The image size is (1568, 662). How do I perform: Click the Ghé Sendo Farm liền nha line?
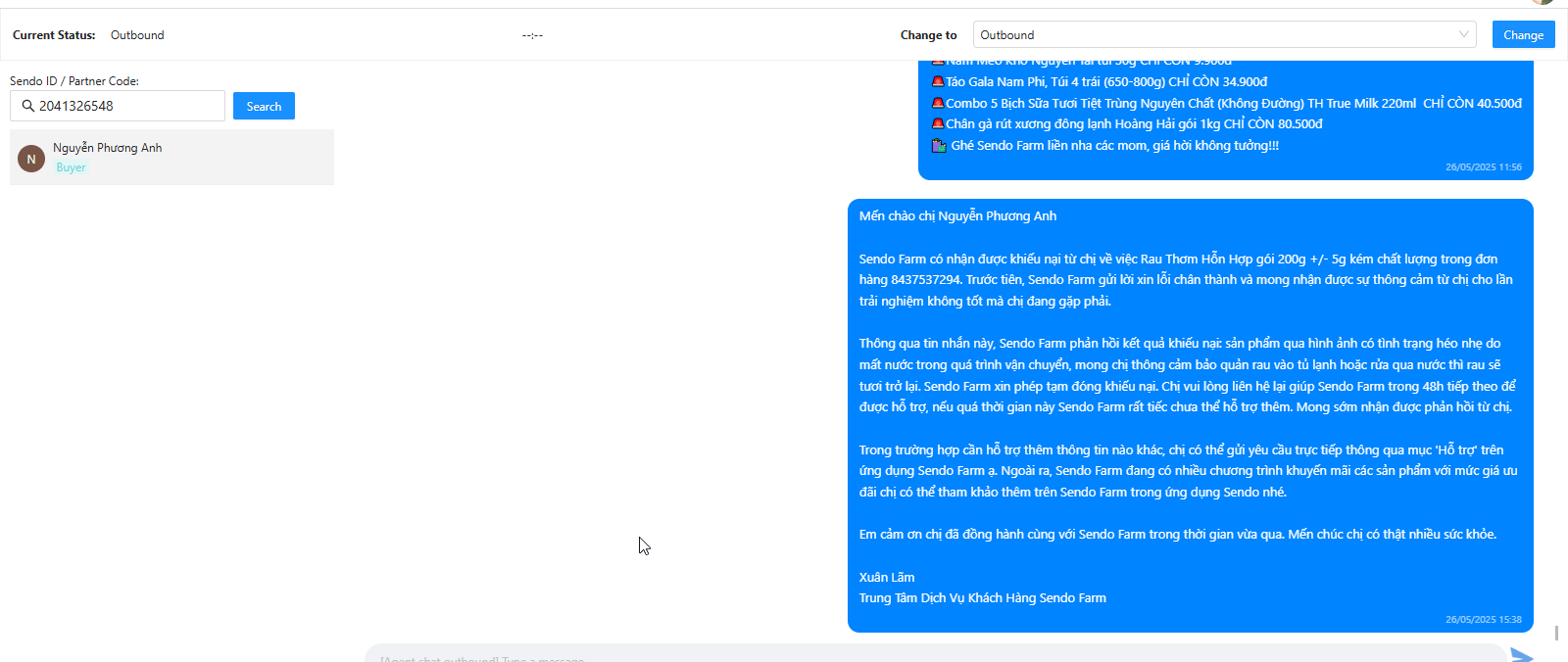pos(1114,146)
